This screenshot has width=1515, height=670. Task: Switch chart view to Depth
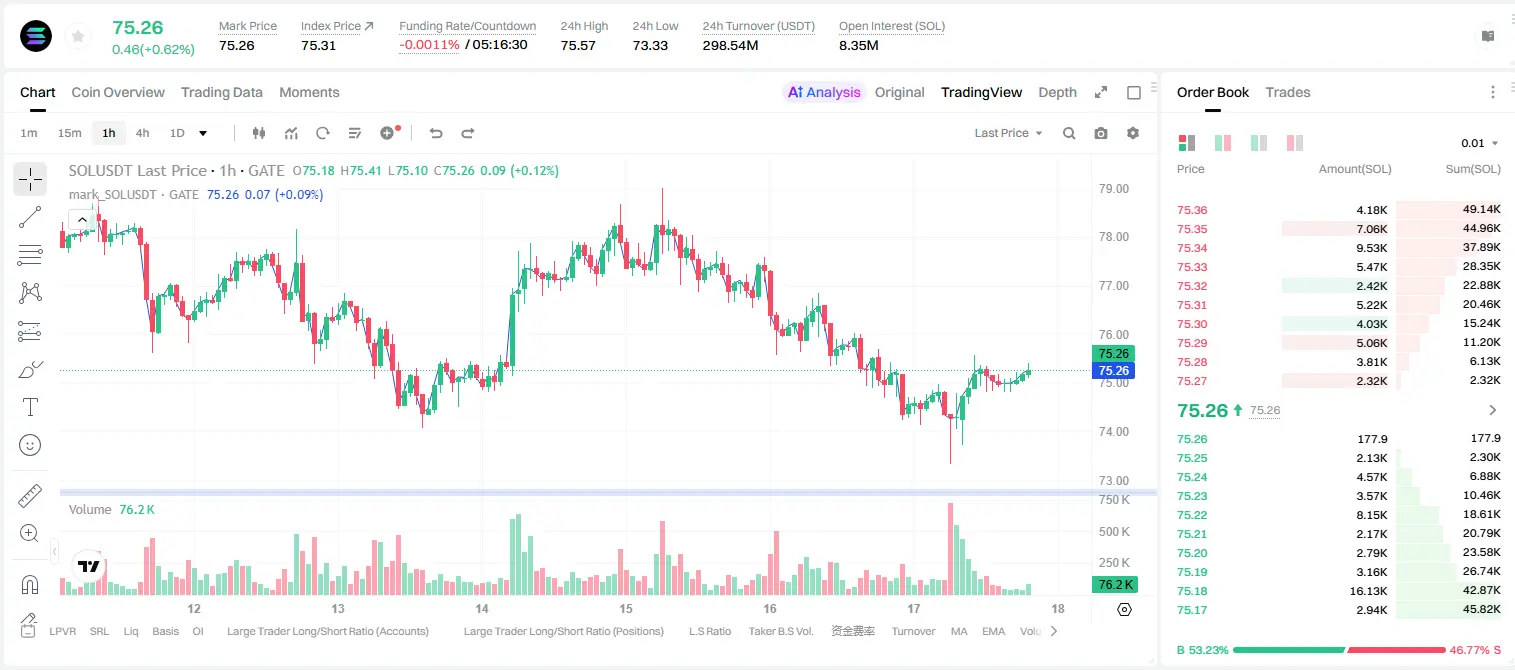pyautogui.click(x=1057, y=92)
